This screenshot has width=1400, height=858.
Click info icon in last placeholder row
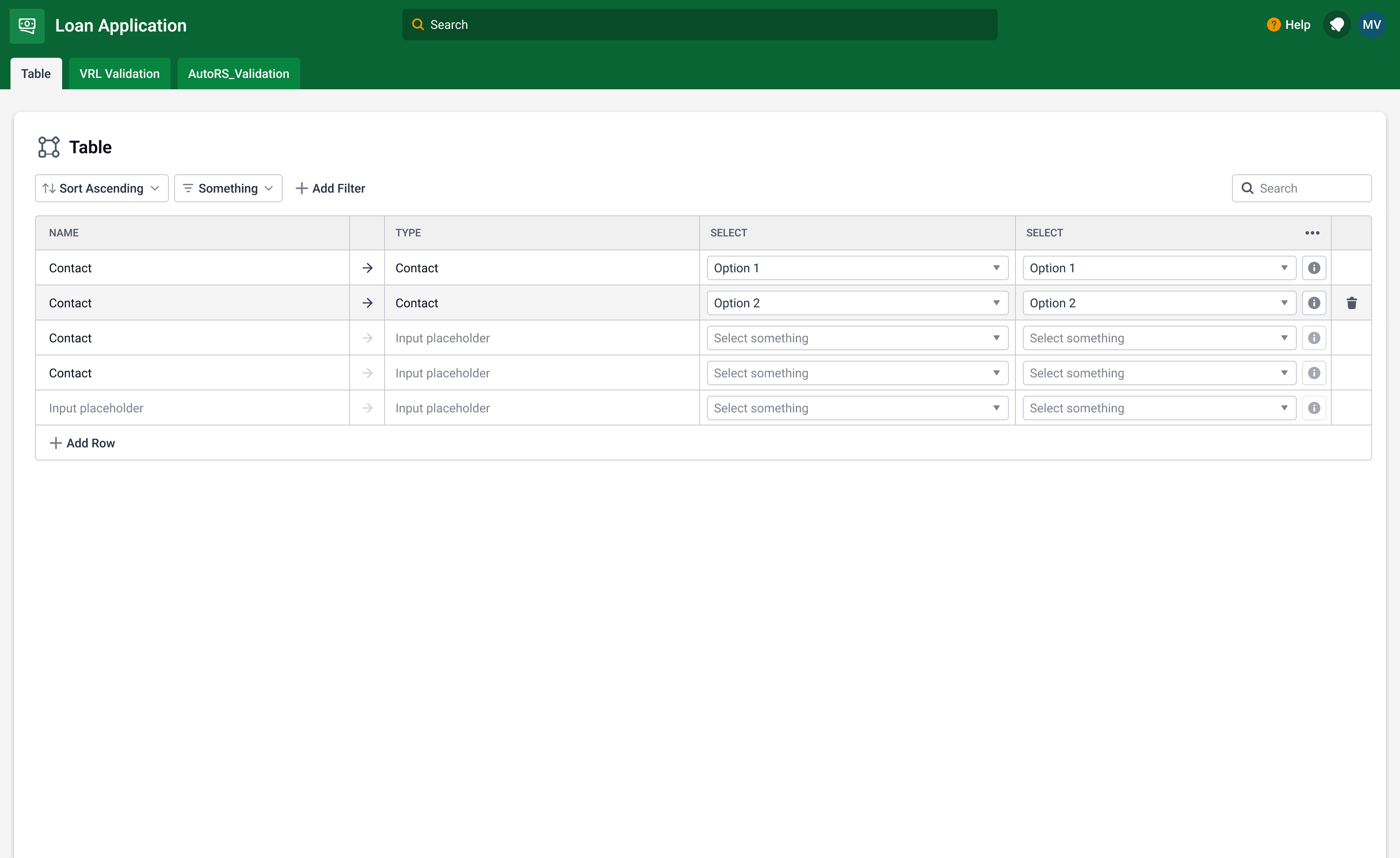tap(1314, 408)
